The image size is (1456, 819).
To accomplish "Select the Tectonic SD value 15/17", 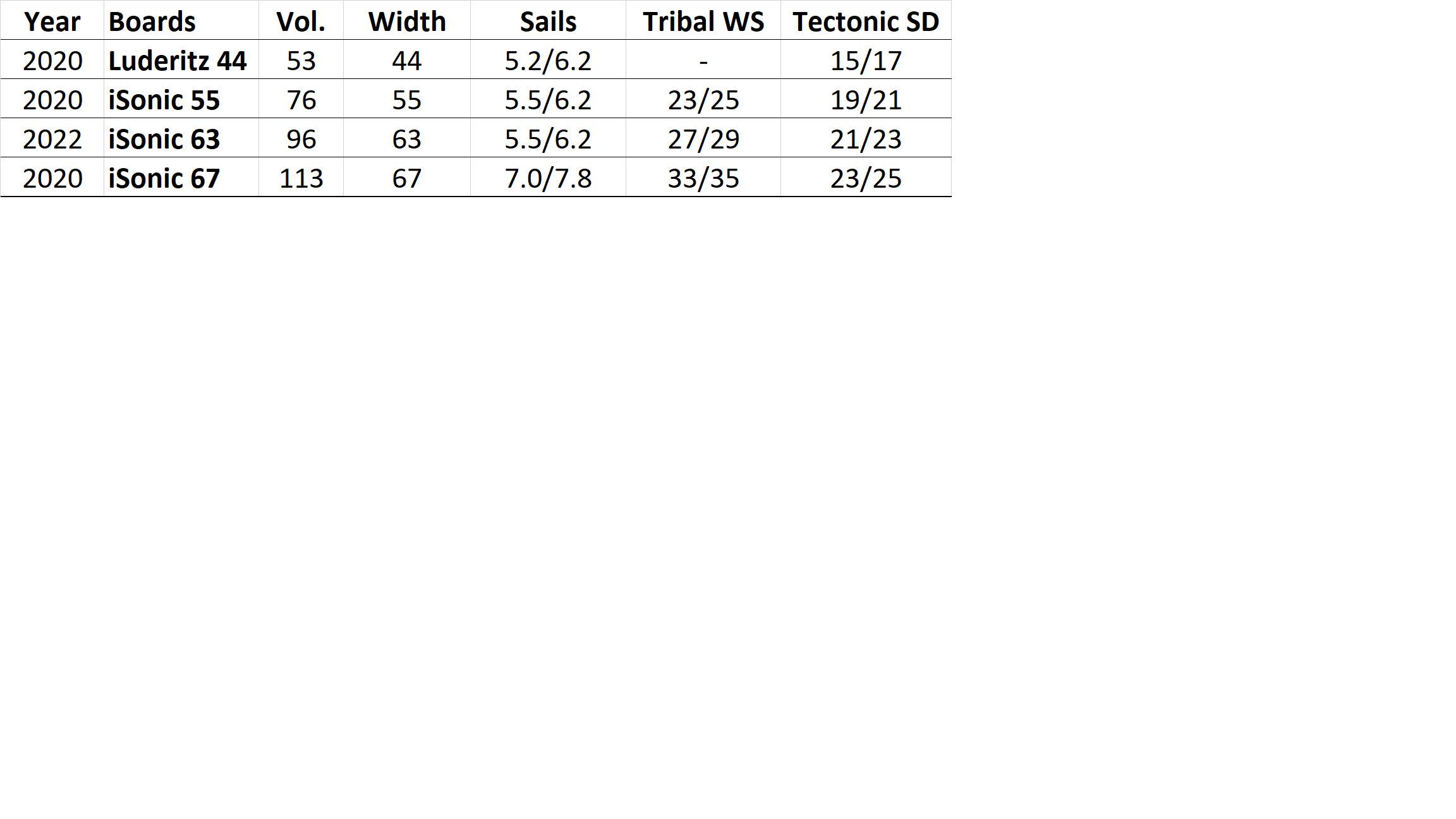I will pyautogui.click(x=866, y=61).
